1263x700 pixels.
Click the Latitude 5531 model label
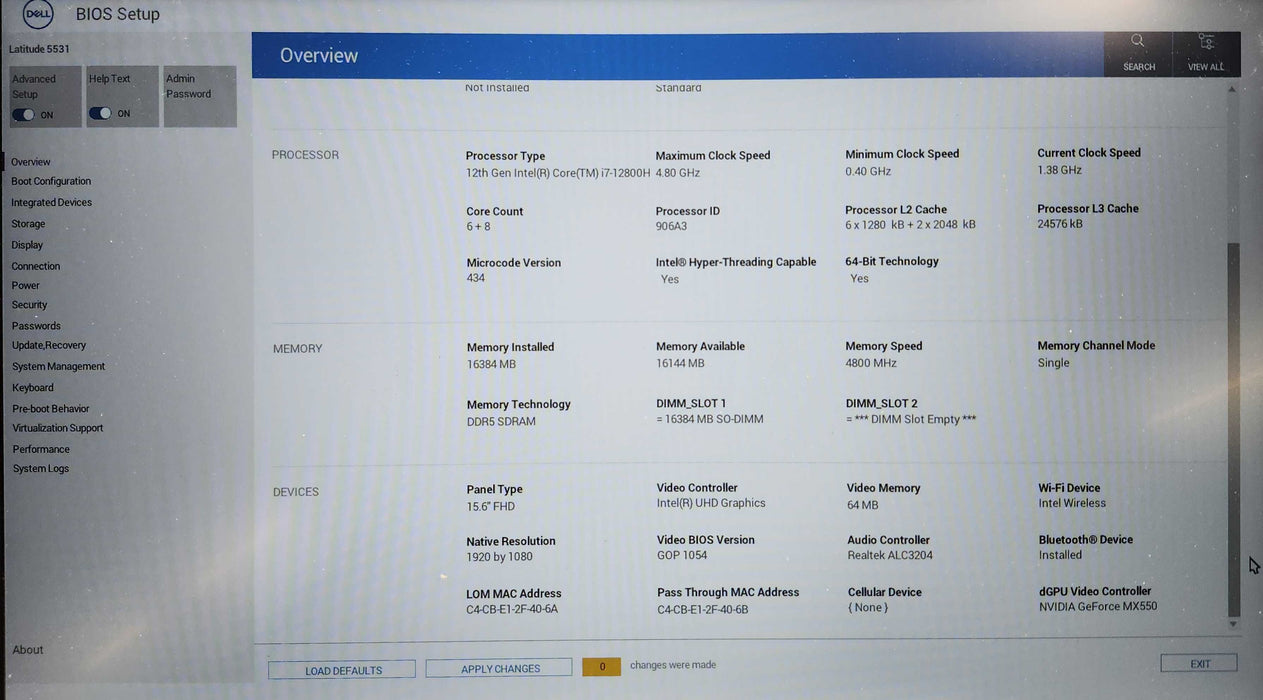40,49
